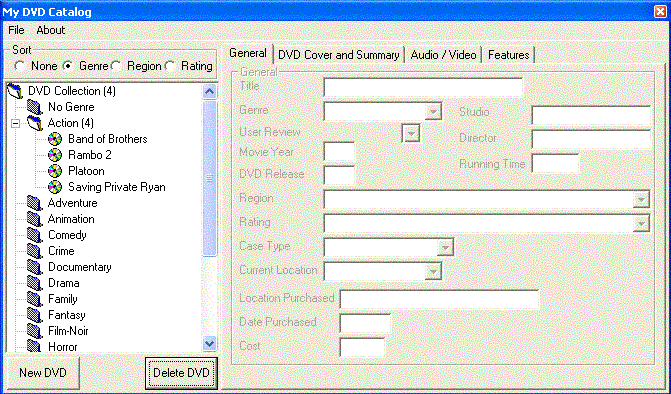Image resolution: width=671 pixels, height=394 pixels.
Task: Switch to the Audio / Video tab
Action: [x=443, y=55]
